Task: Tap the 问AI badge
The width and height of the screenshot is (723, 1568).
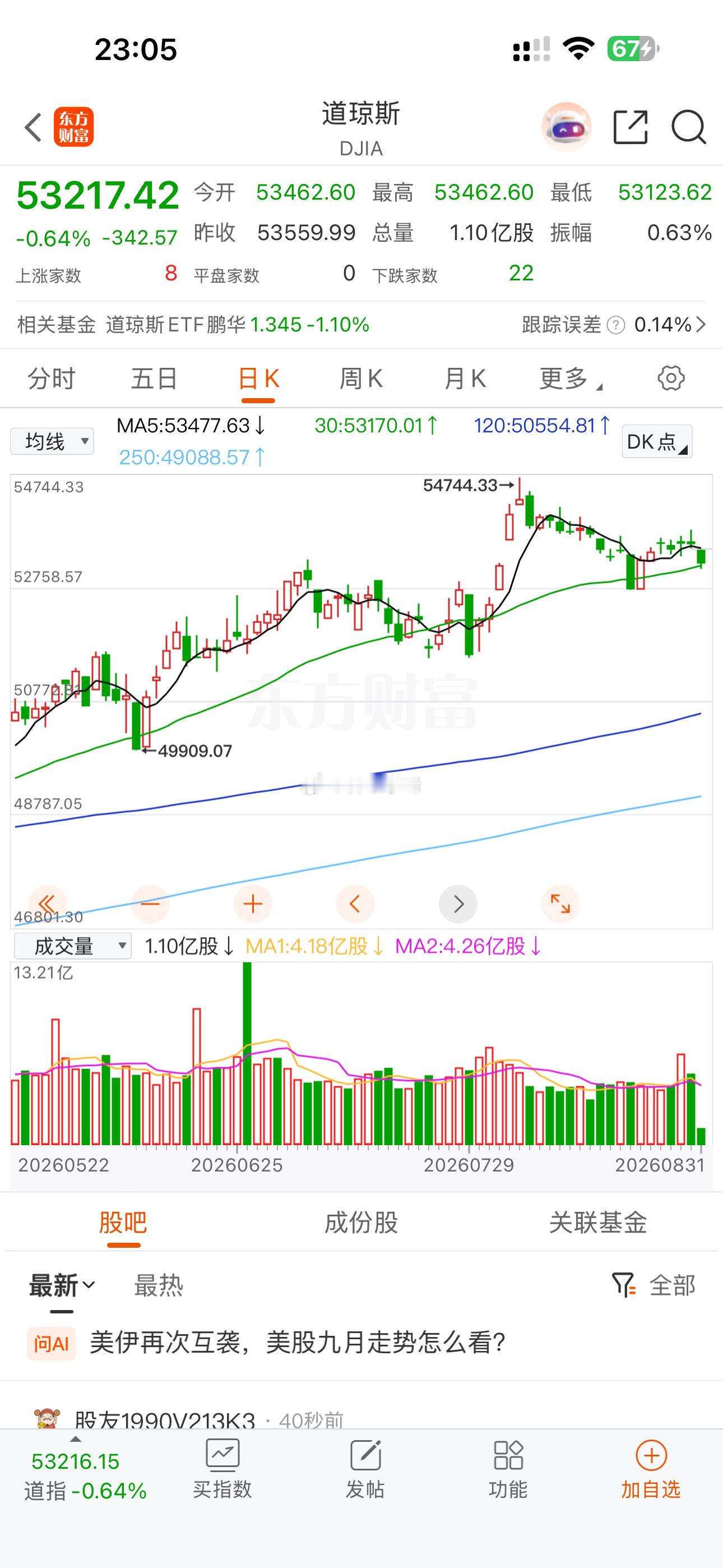Action: point(51,1343)
